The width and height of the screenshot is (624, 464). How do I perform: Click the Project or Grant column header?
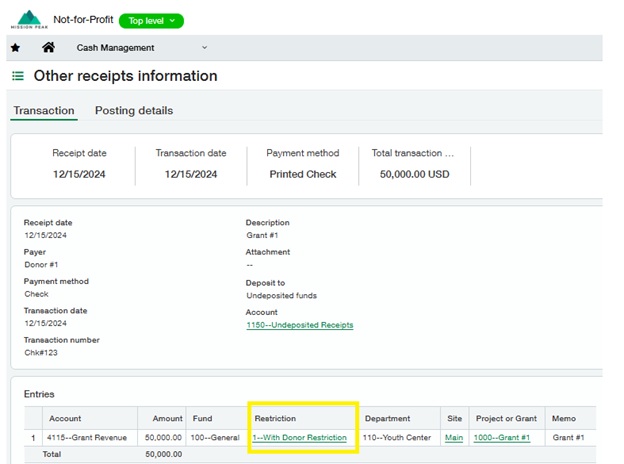(x=506, y=419)
